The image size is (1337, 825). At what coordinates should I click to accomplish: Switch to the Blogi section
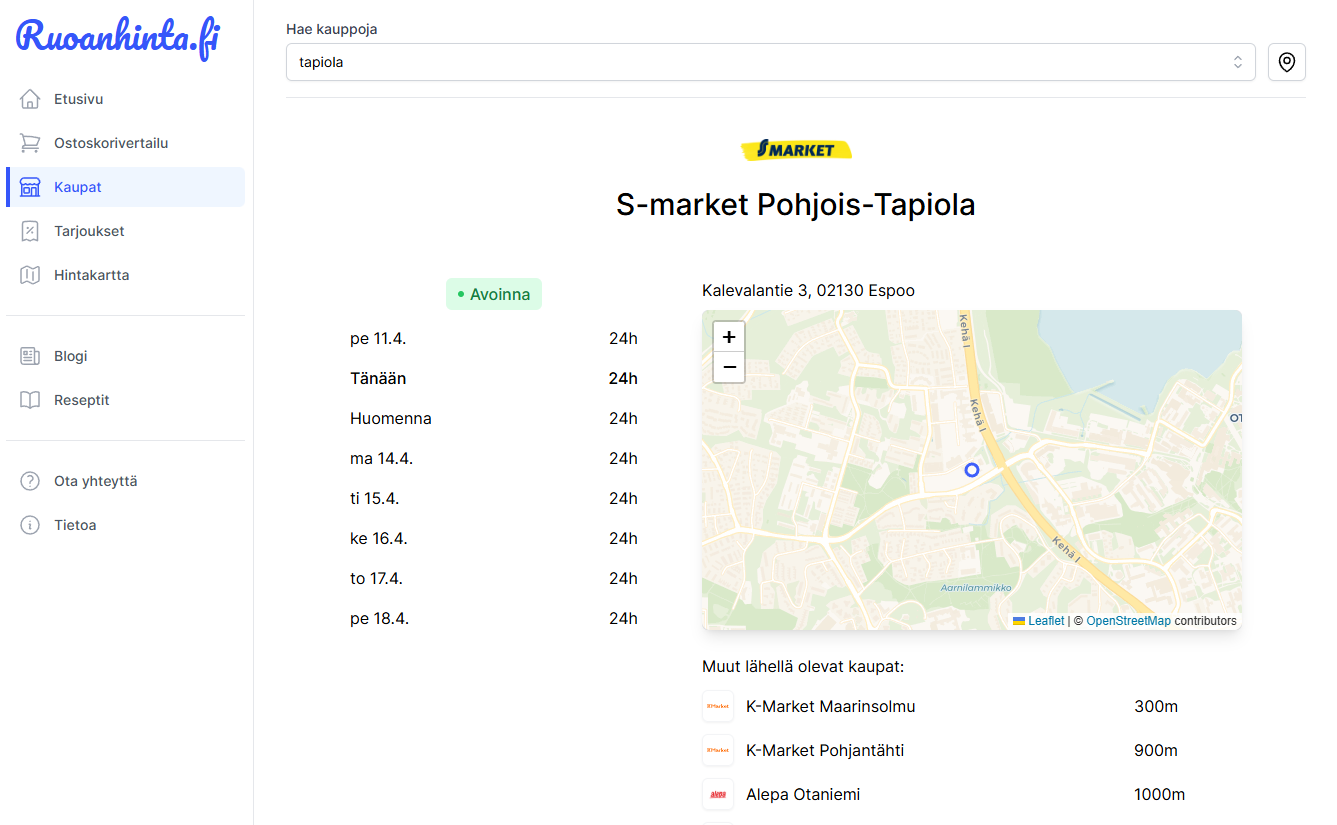tap(71, 355)
